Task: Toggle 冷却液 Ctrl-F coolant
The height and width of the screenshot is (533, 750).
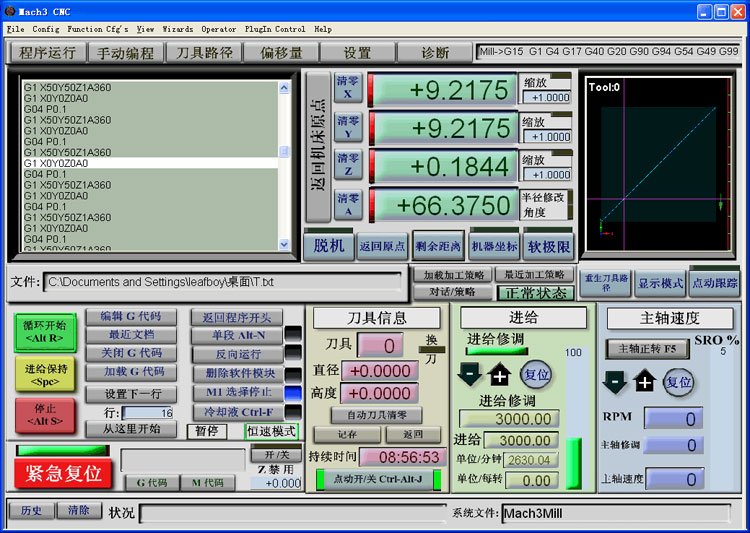Action: (x=237, y=411)
